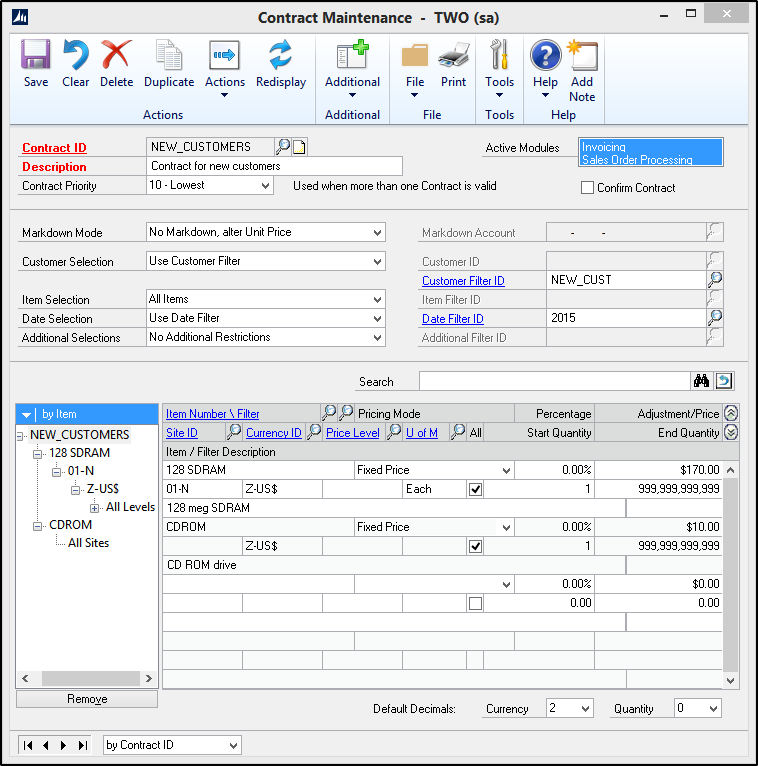Click the Item Number \ Filter link
Screen dimensions: 758x766
[212, 414]
